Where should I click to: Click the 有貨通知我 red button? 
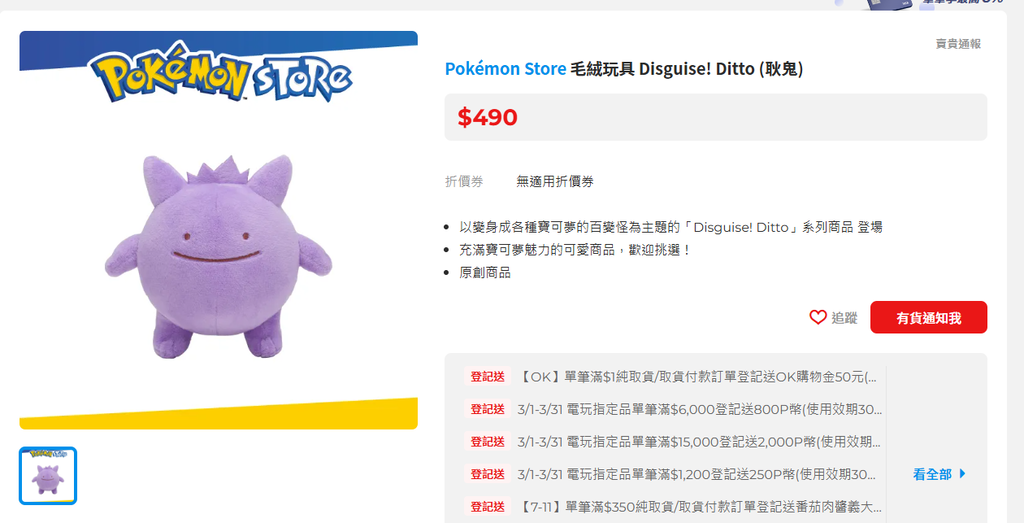928,317
